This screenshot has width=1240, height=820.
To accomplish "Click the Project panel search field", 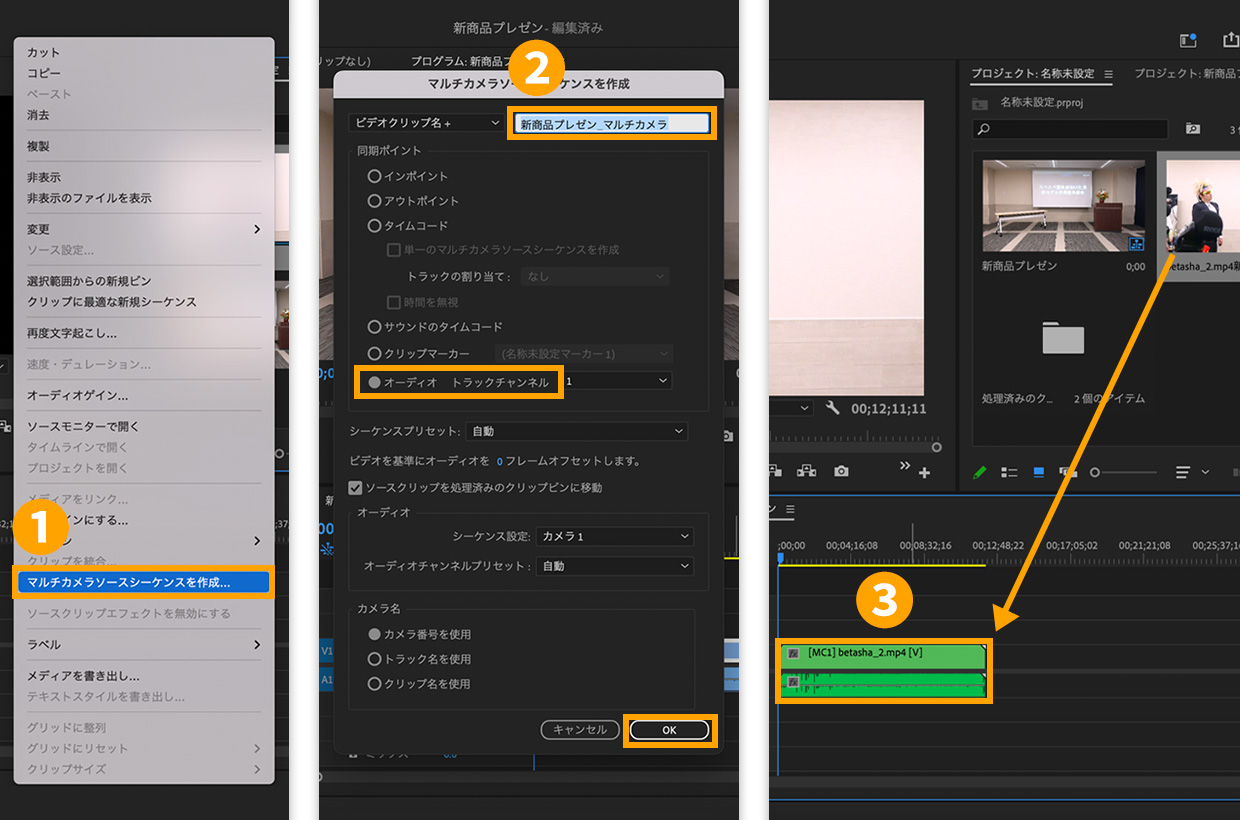I will click(1070, 129).
